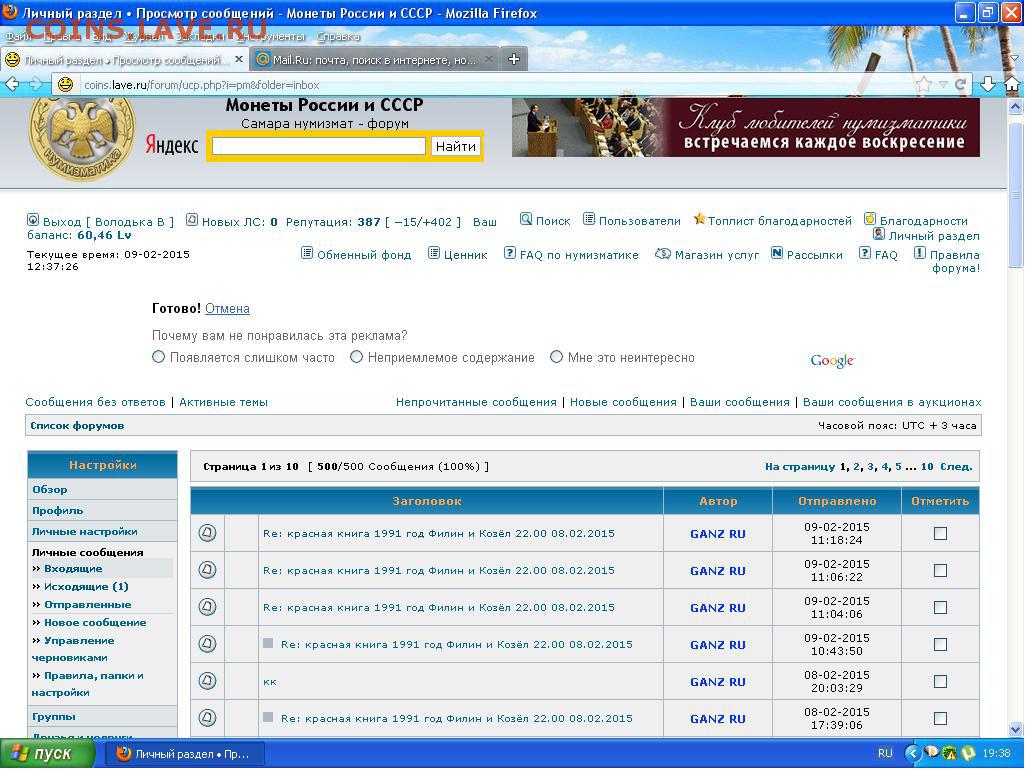Expand the hidden system tray icons
1035x780 pixels.
click(x=913, y=753)
